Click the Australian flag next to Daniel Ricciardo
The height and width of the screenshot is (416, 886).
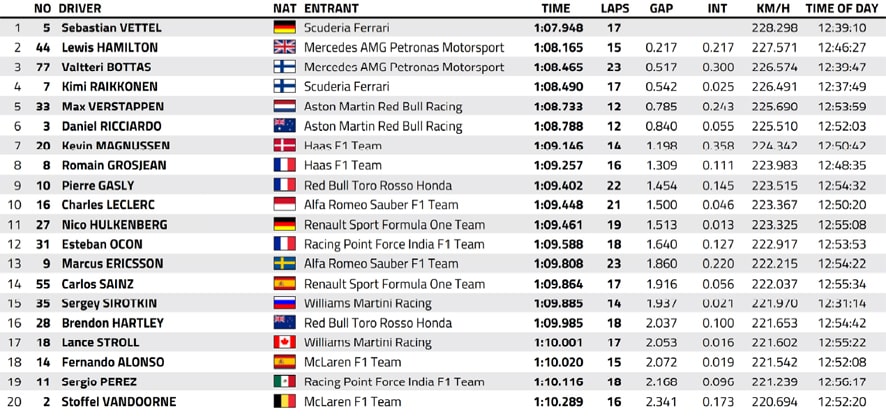(x=284, y=126)
